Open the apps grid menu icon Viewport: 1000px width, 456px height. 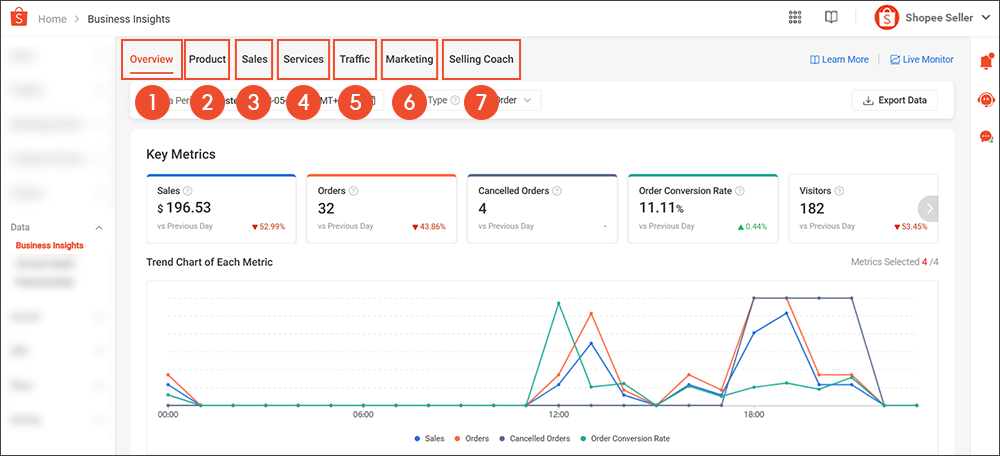795,18
